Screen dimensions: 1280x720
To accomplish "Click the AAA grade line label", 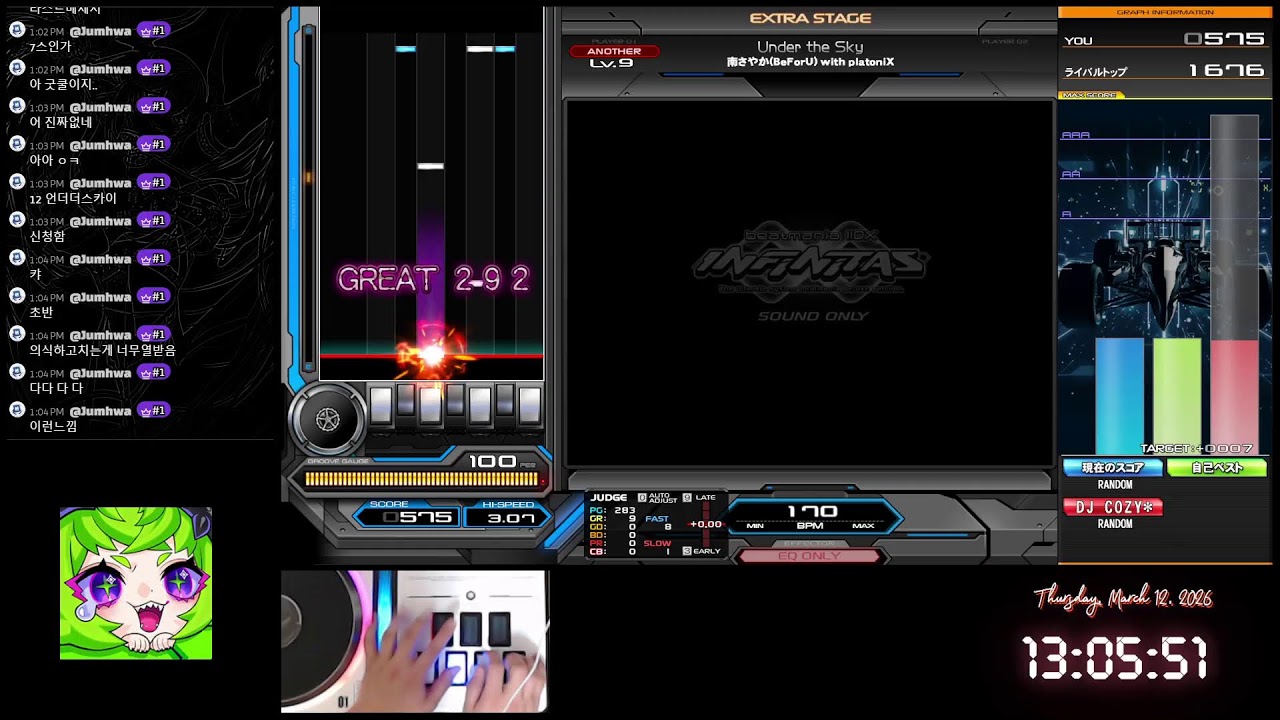I will (x=1076, y=135).
